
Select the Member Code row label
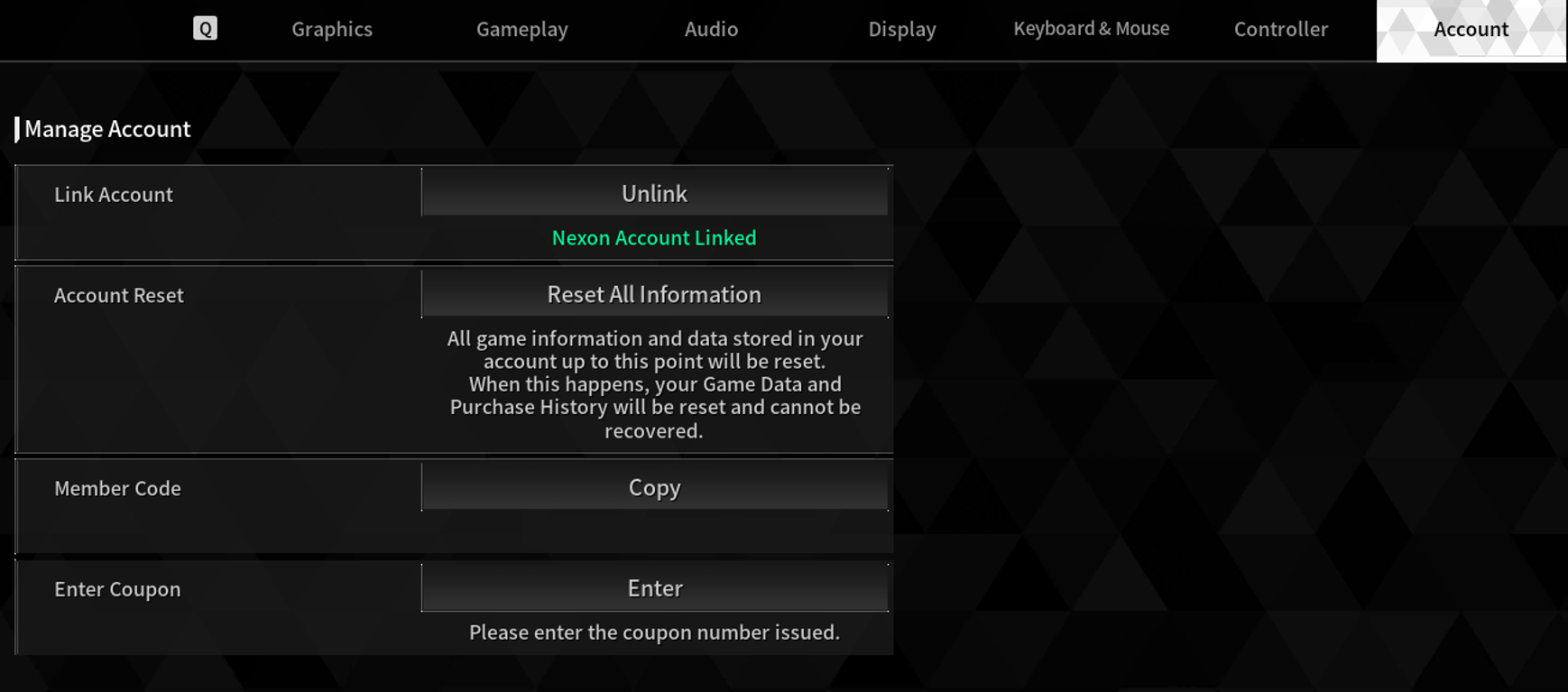pyautogui.click(x=117, y=488)
